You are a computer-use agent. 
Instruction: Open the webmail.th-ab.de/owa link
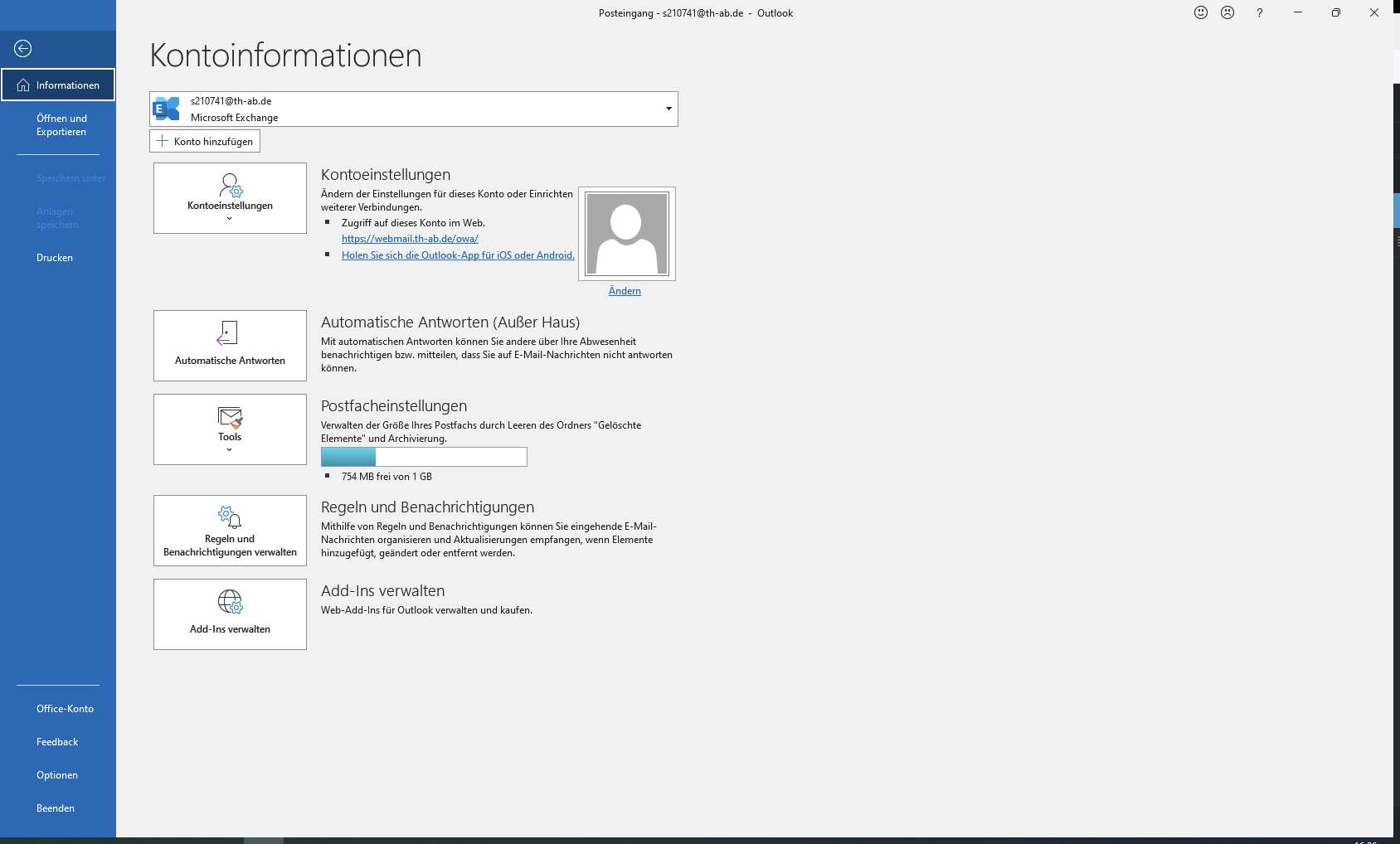pyautogui.click(x=410, y=239)
